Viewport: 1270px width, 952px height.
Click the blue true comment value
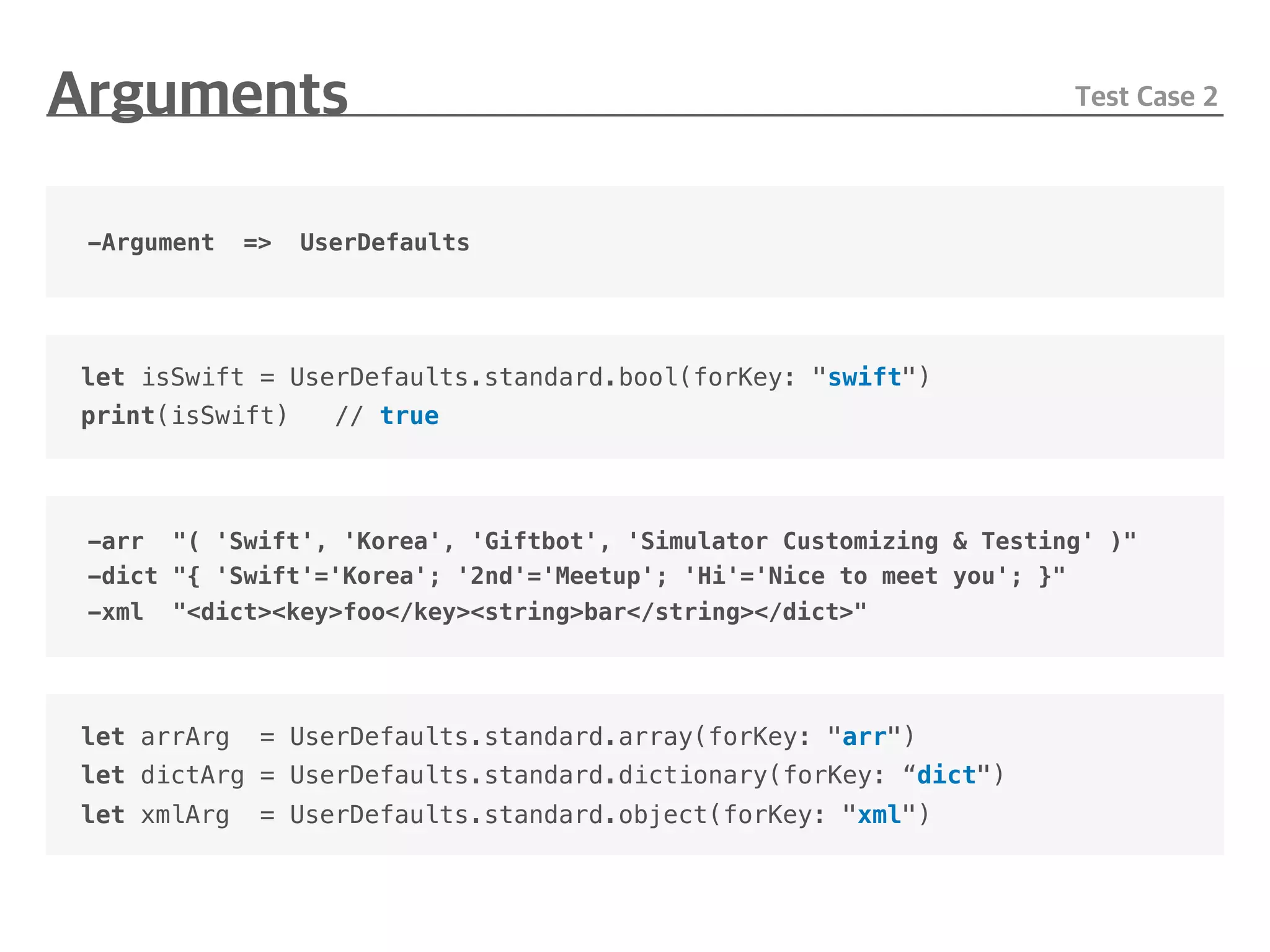409,415
